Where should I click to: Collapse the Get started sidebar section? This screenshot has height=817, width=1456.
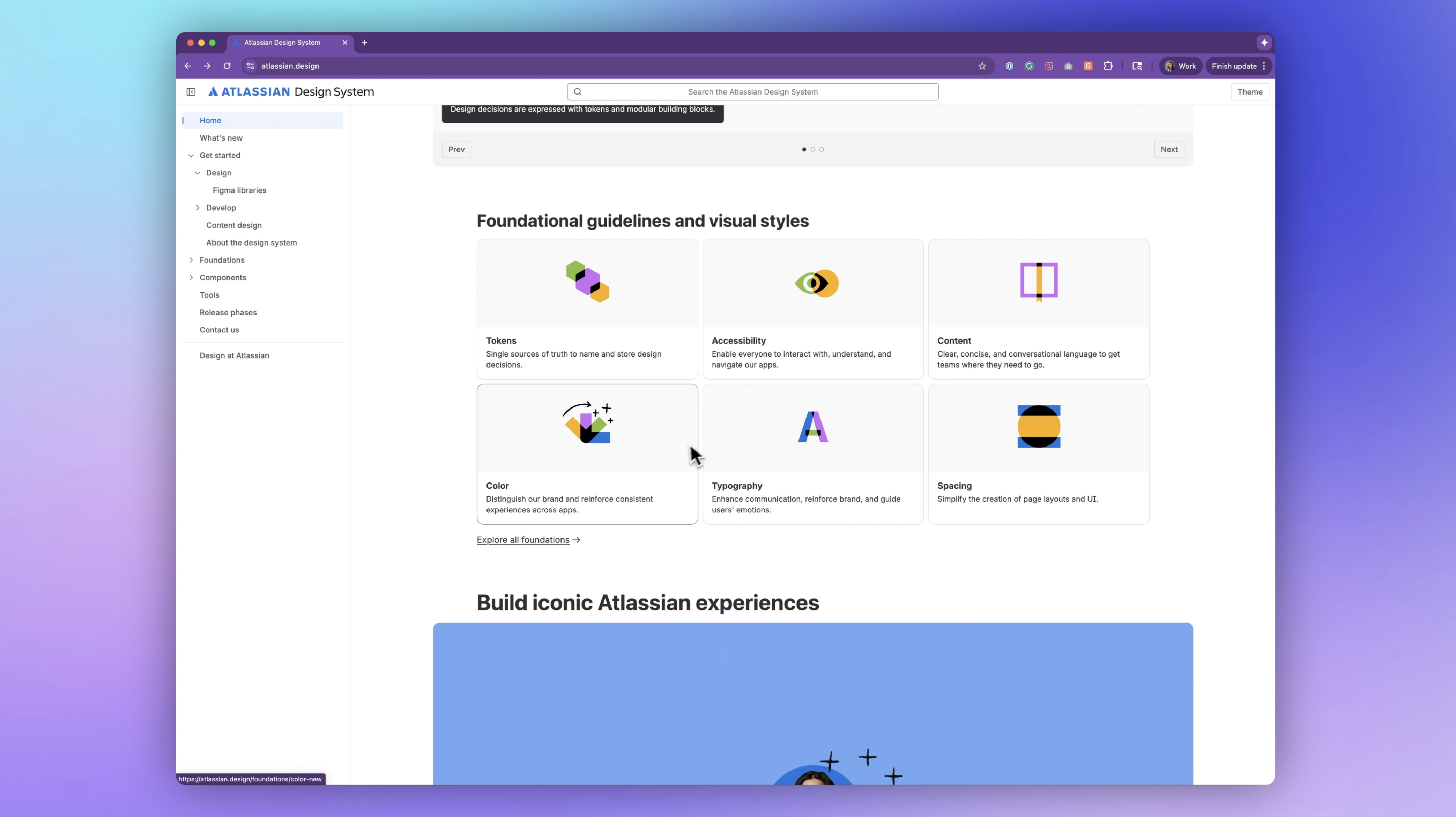tap(191, 155)
